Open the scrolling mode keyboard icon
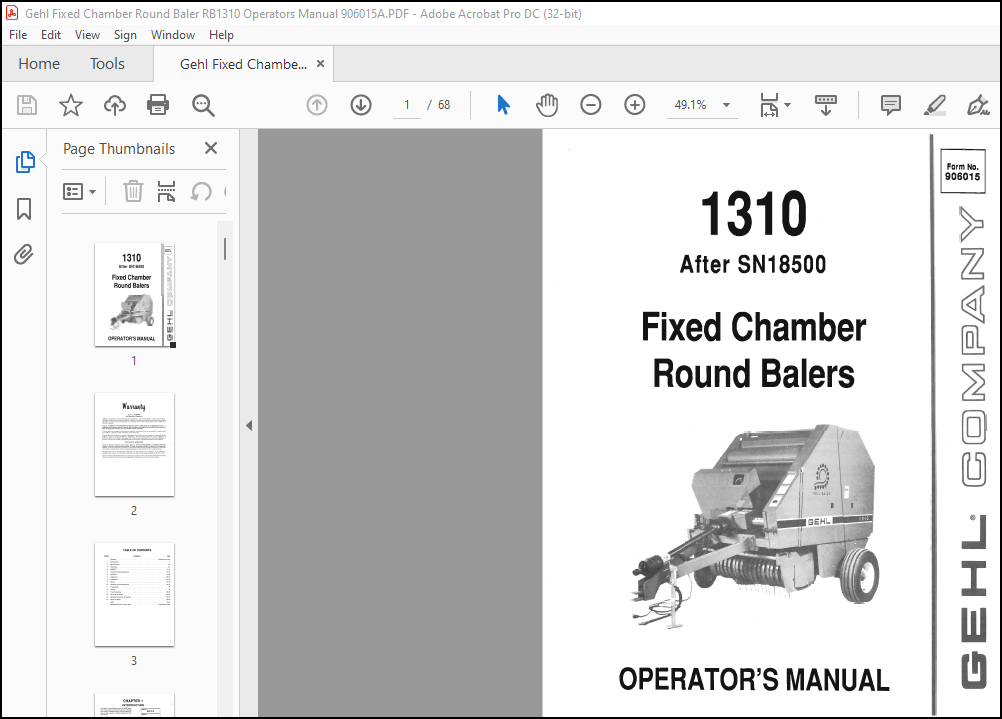The width and height of the screenshot is (1002, 719). pyautogui.click(x=826, y=105)
